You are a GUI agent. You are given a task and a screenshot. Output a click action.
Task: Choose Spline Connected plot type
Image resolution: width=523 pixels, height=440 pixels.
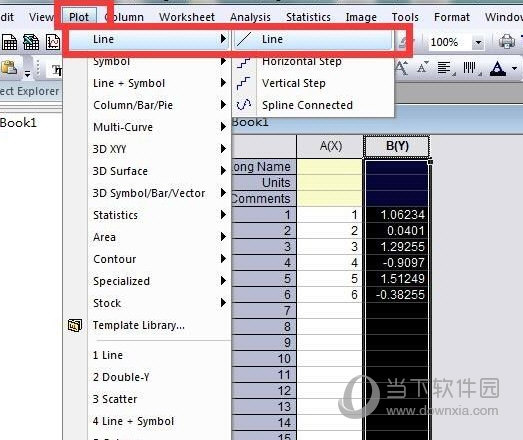point(313,105)
